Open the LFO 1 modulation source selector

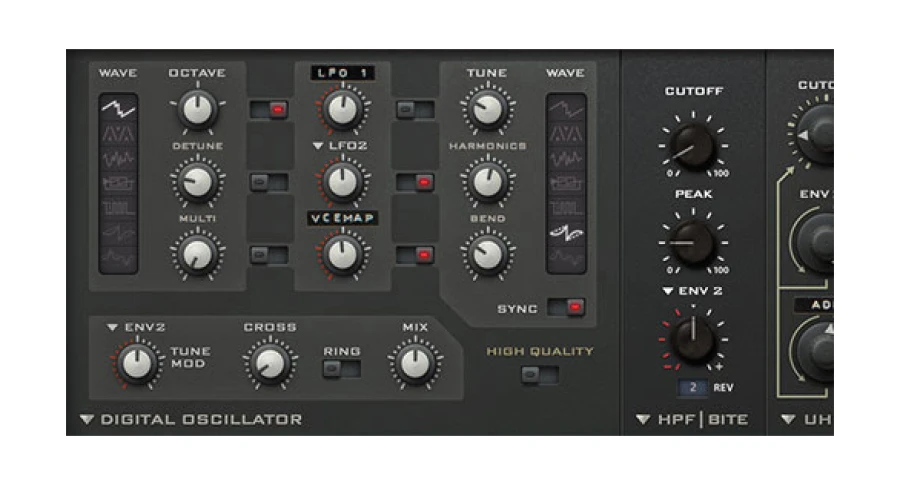(343, 73)
